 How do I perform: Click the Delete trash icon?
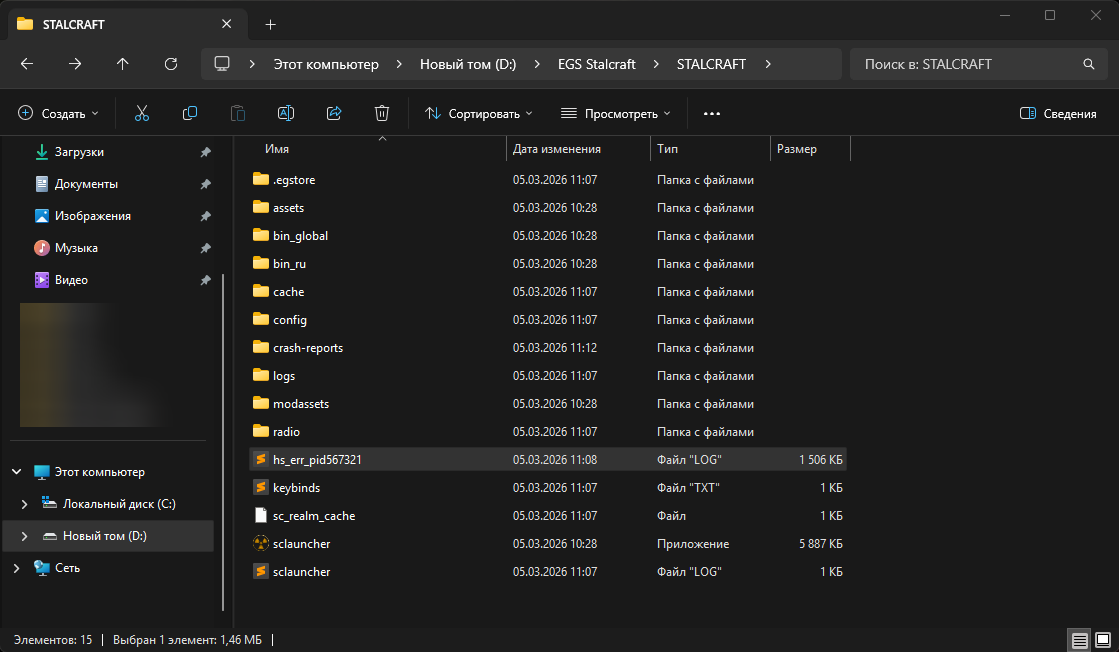[x=382, y=114]
